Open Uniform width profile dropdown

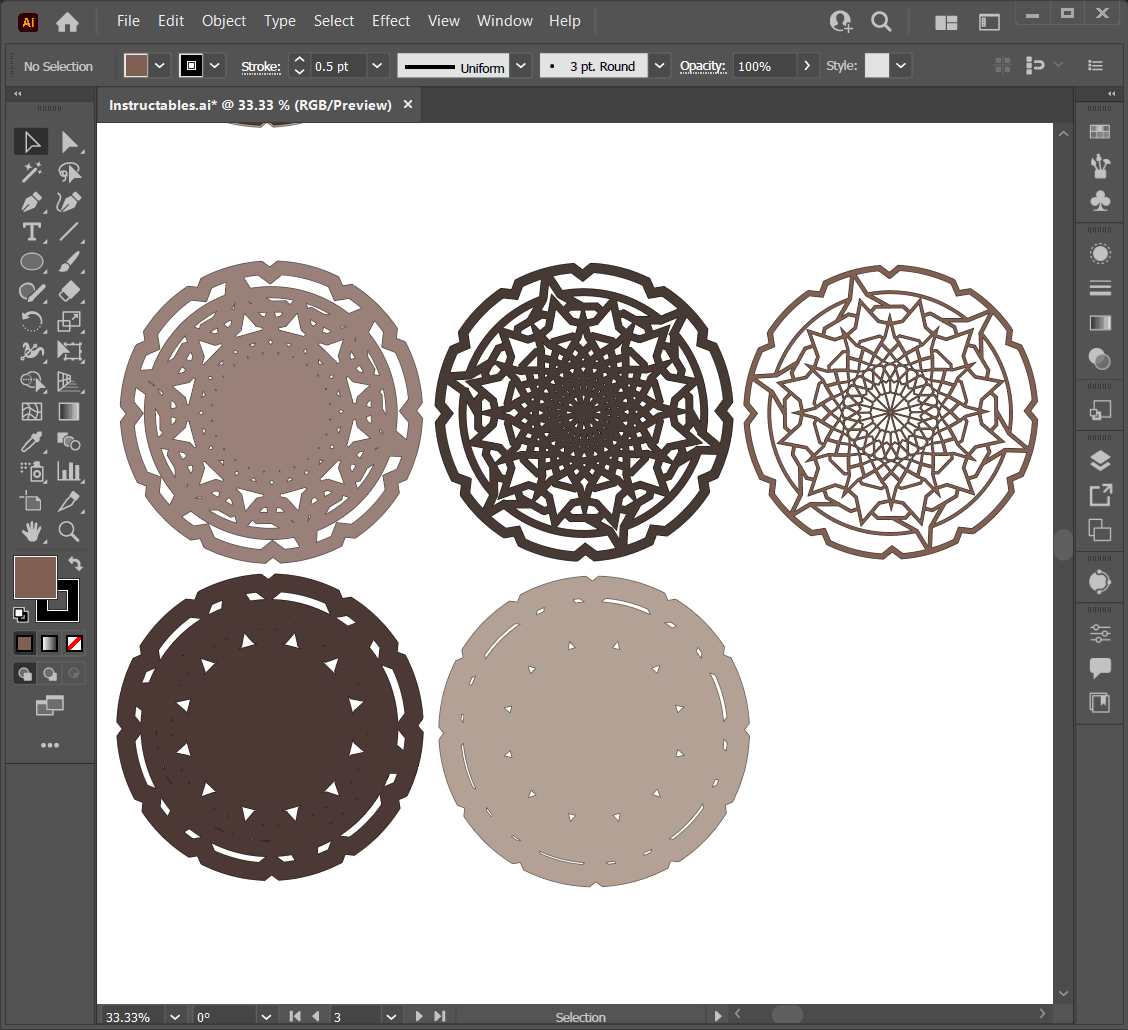pos(521,65)
